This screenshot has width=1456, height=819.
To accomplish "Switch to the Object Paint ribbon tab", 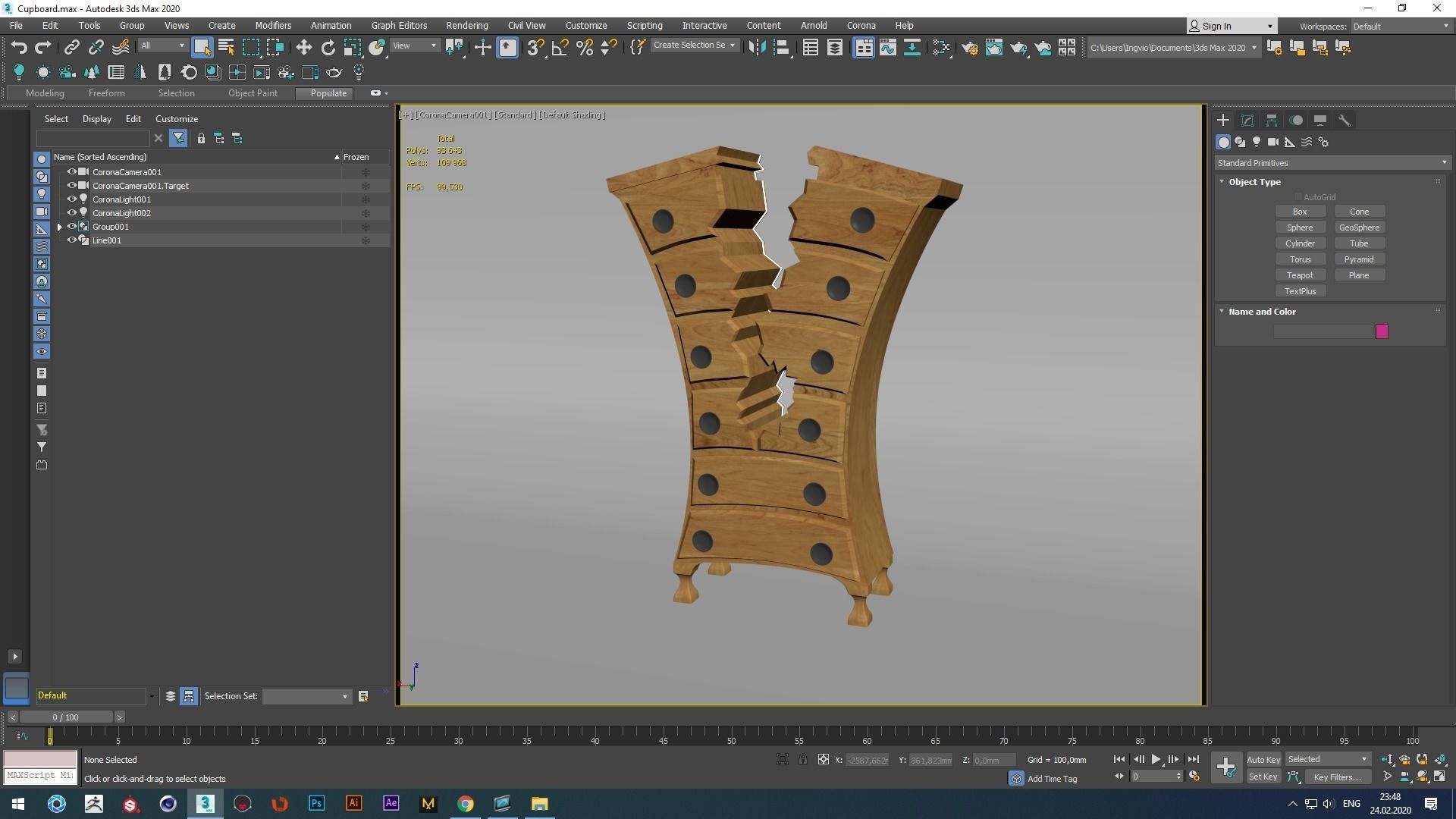I will [253, 93].
